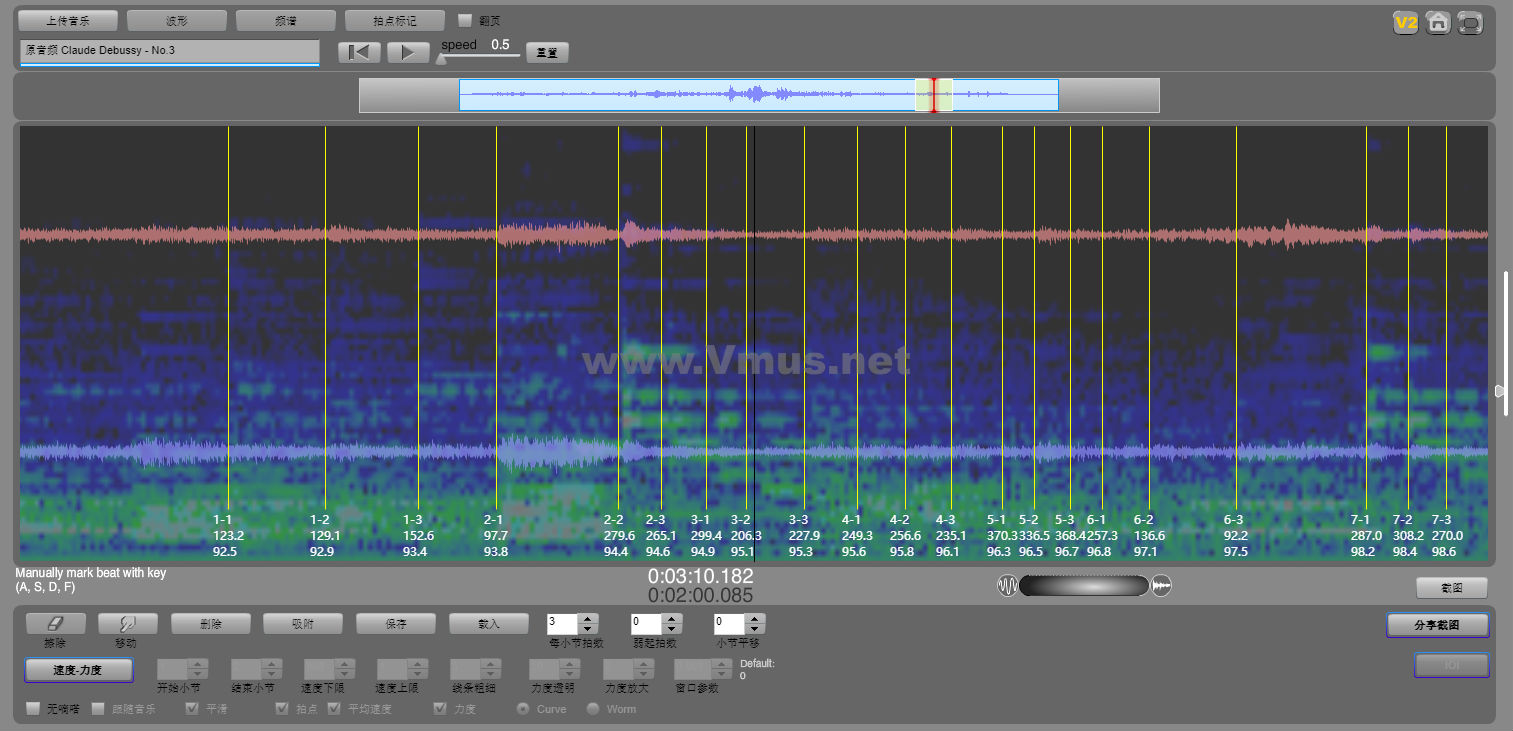
Task: Toggle the 无嘀嗒 no-tick checkbox
Action: coord(33,709)
